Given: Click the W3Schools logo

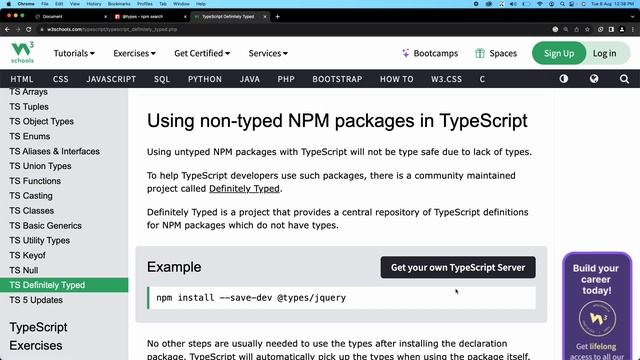Looking at the screenshot, I should pyautogui.click(x=22, y=53).
